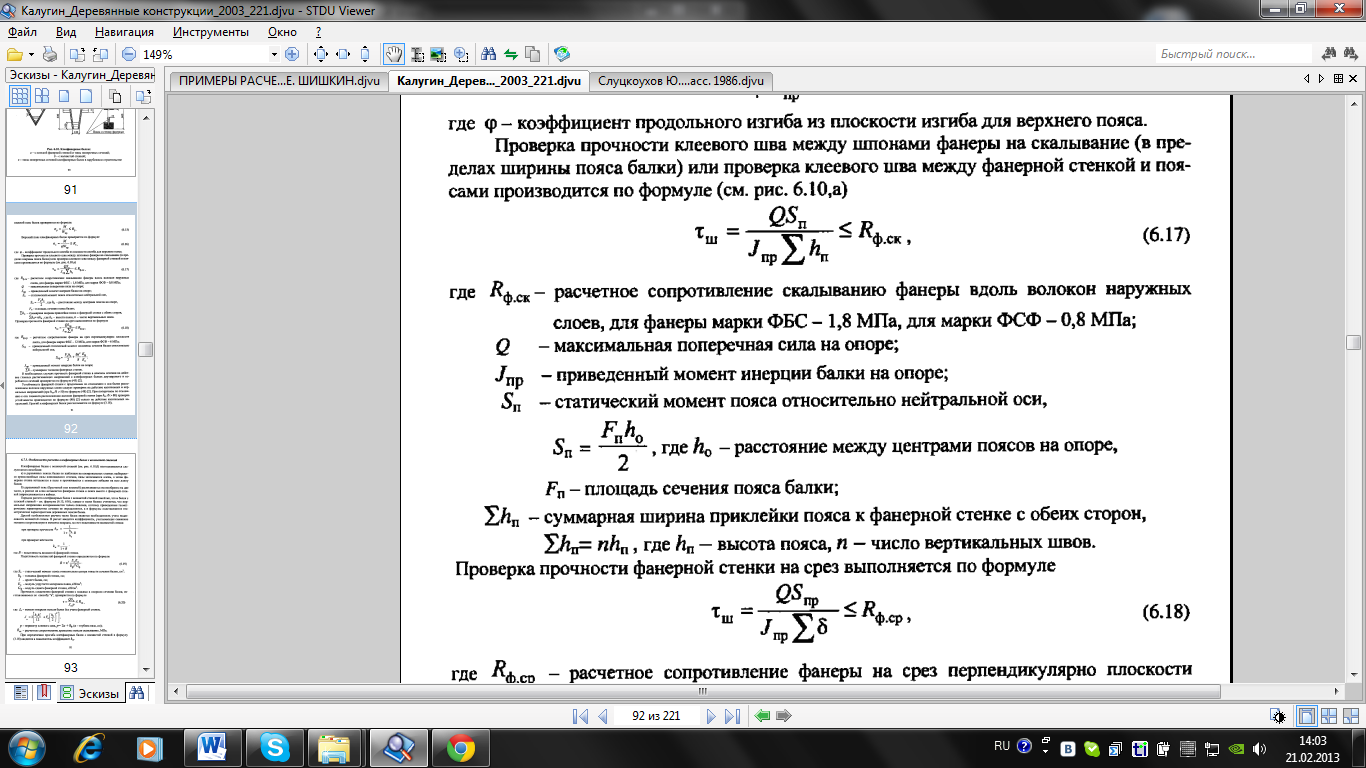Navigate back with the green arrow
This screenshot has width=1366, height=768.
pyautogui.click(x=763, y=716)
